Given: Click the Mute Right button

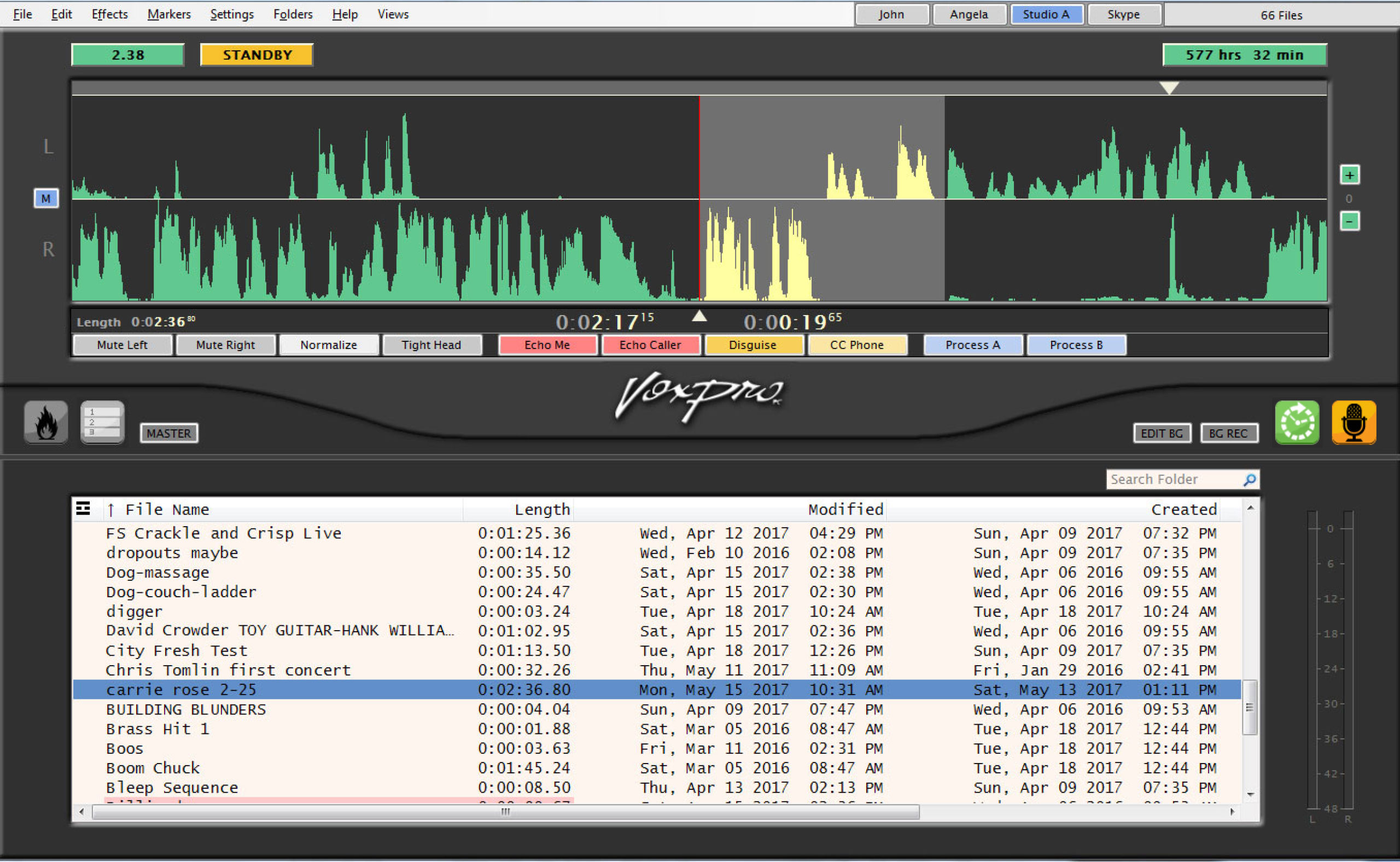Looking at the screenshot, I should pos(226,345).
